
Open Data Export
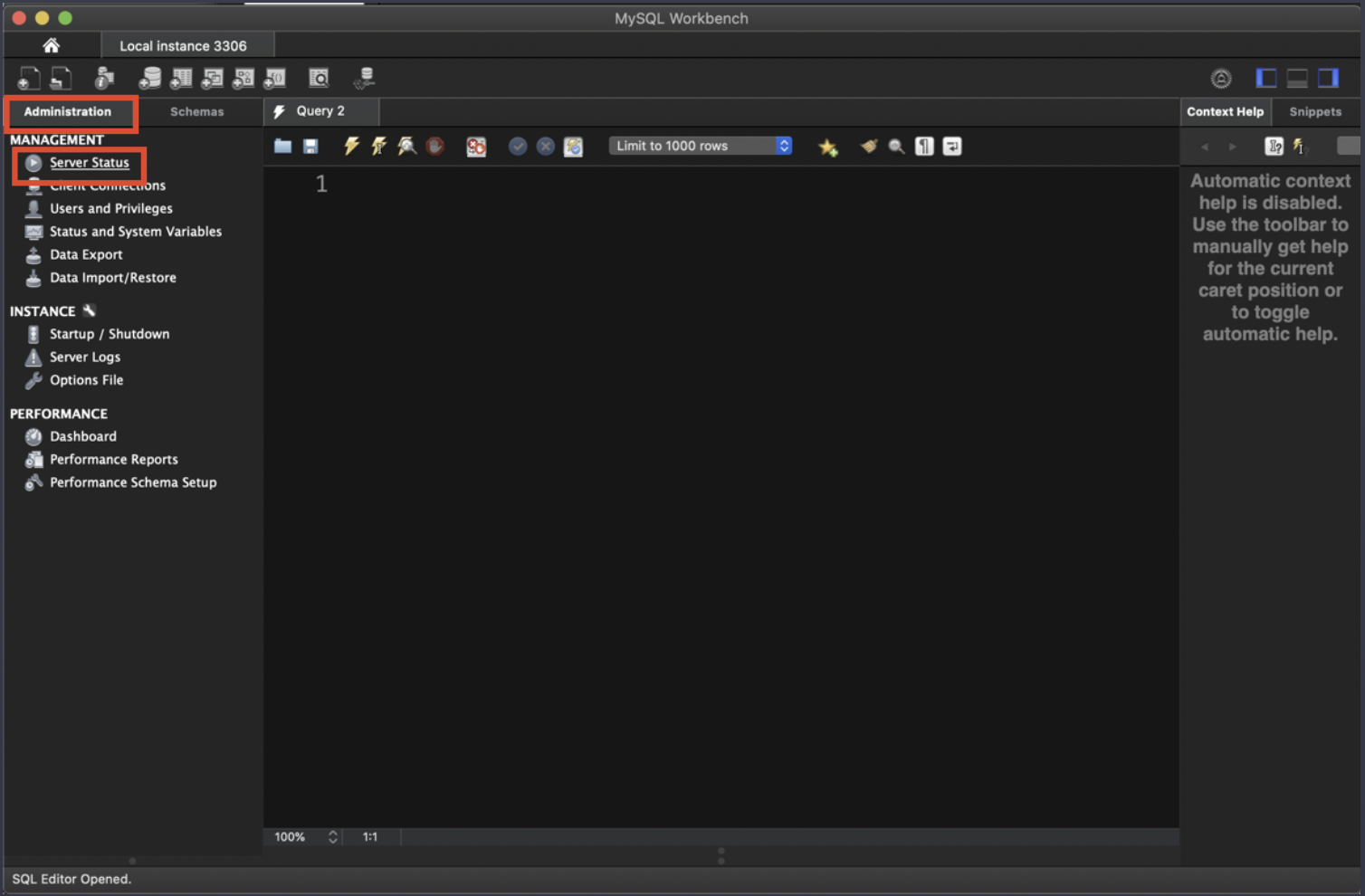pos(85,254)
